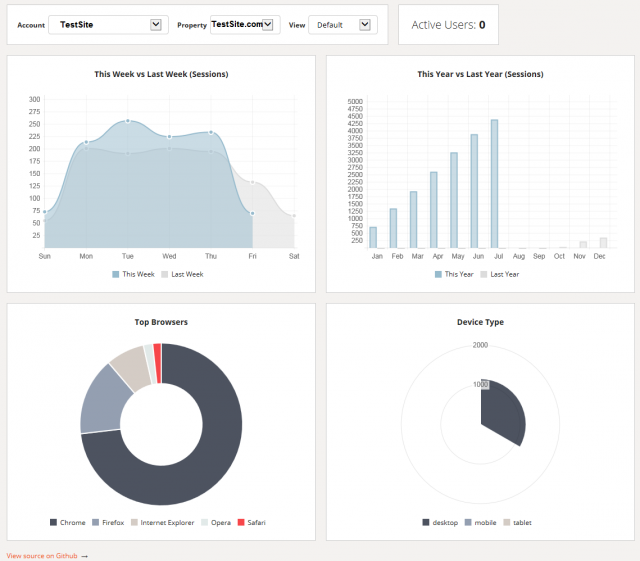Toggle This Week legend swatch
Screen dimensions: 640x561
coord(116,274)
